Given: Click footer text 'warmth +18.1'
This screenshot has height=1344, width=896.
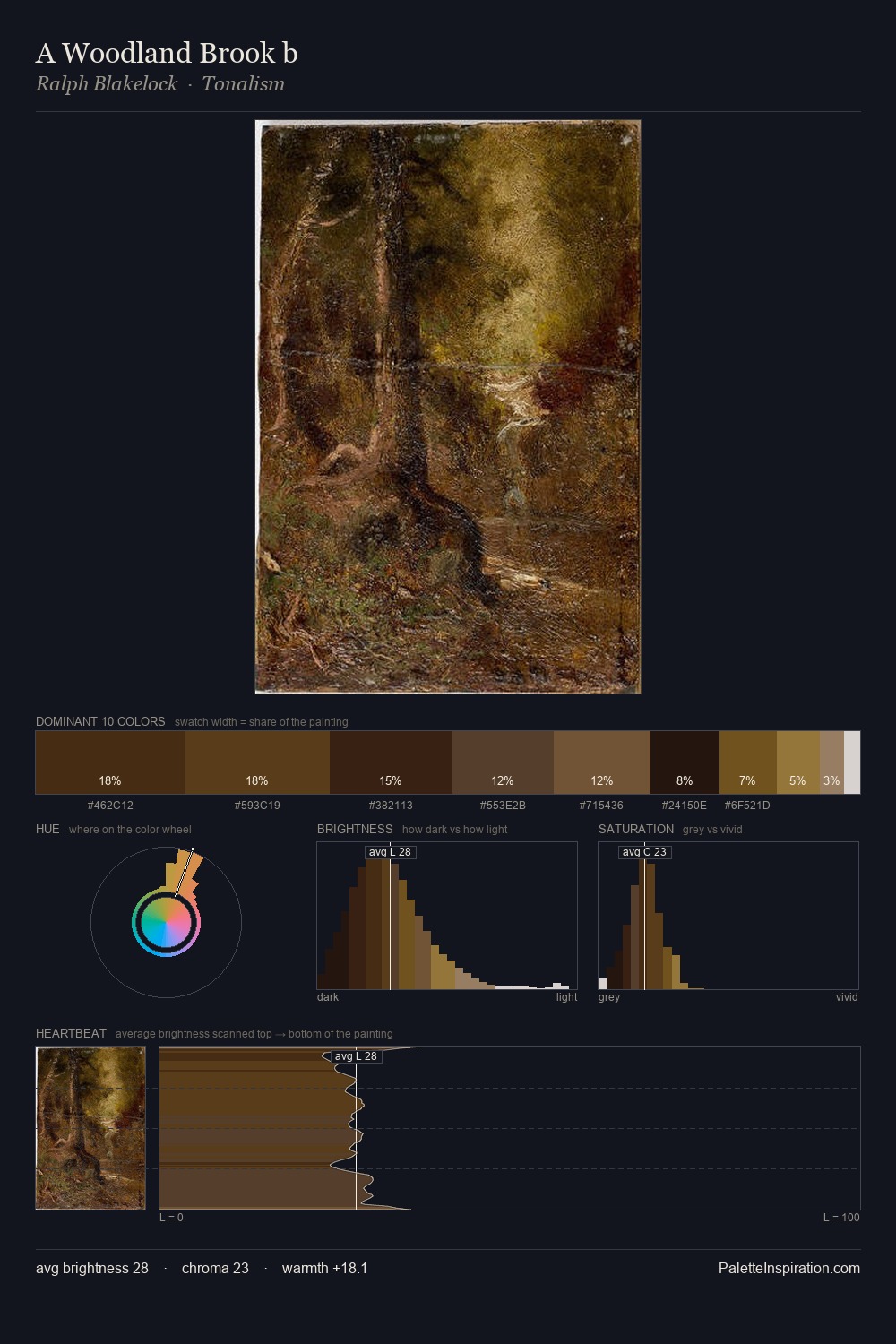Looking at the screenshot, I should (324, 1268).
